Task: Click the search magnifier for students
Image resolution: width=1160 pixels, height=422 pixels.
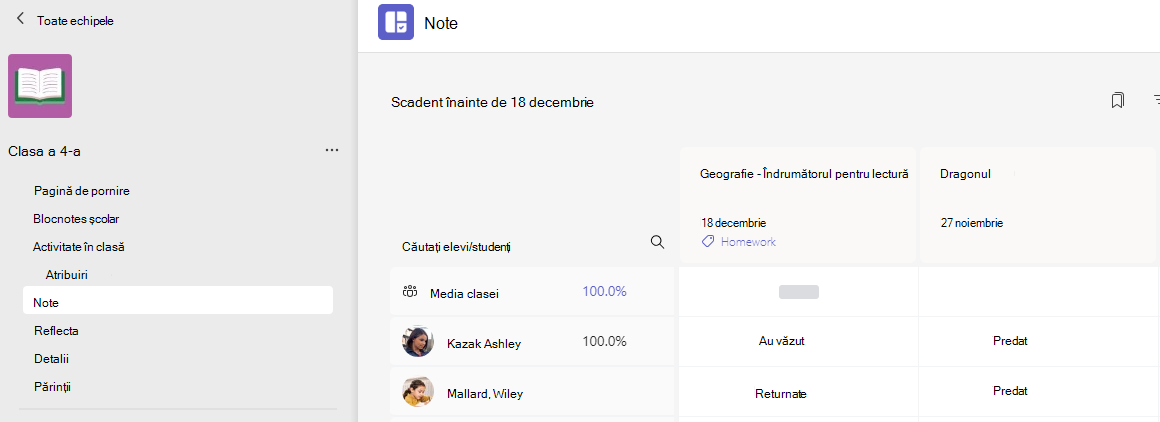Action: click(657, 242)
